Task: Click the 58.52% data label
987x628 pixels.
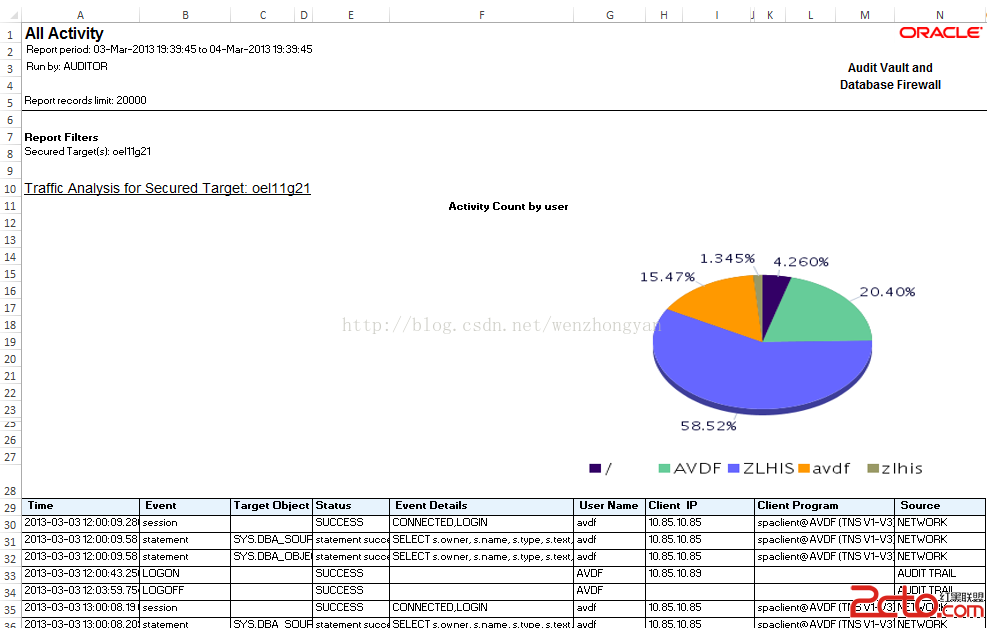Action: coord(708,426)
